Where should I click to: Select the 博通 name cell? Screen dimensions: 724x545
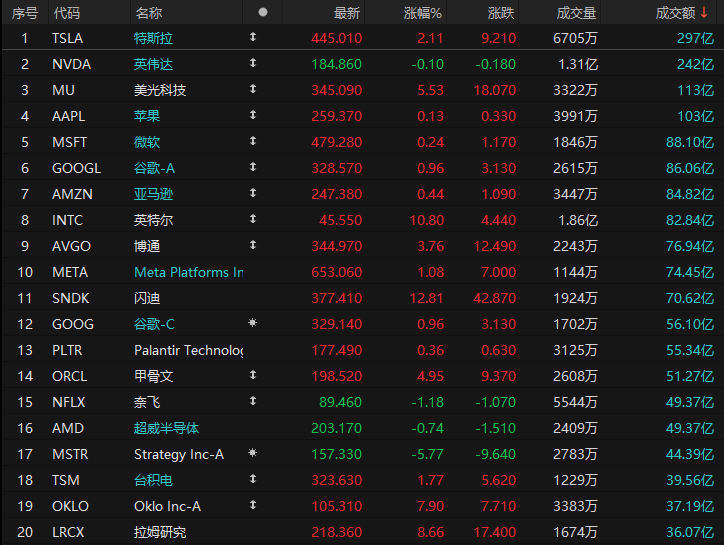pos(147,246)
